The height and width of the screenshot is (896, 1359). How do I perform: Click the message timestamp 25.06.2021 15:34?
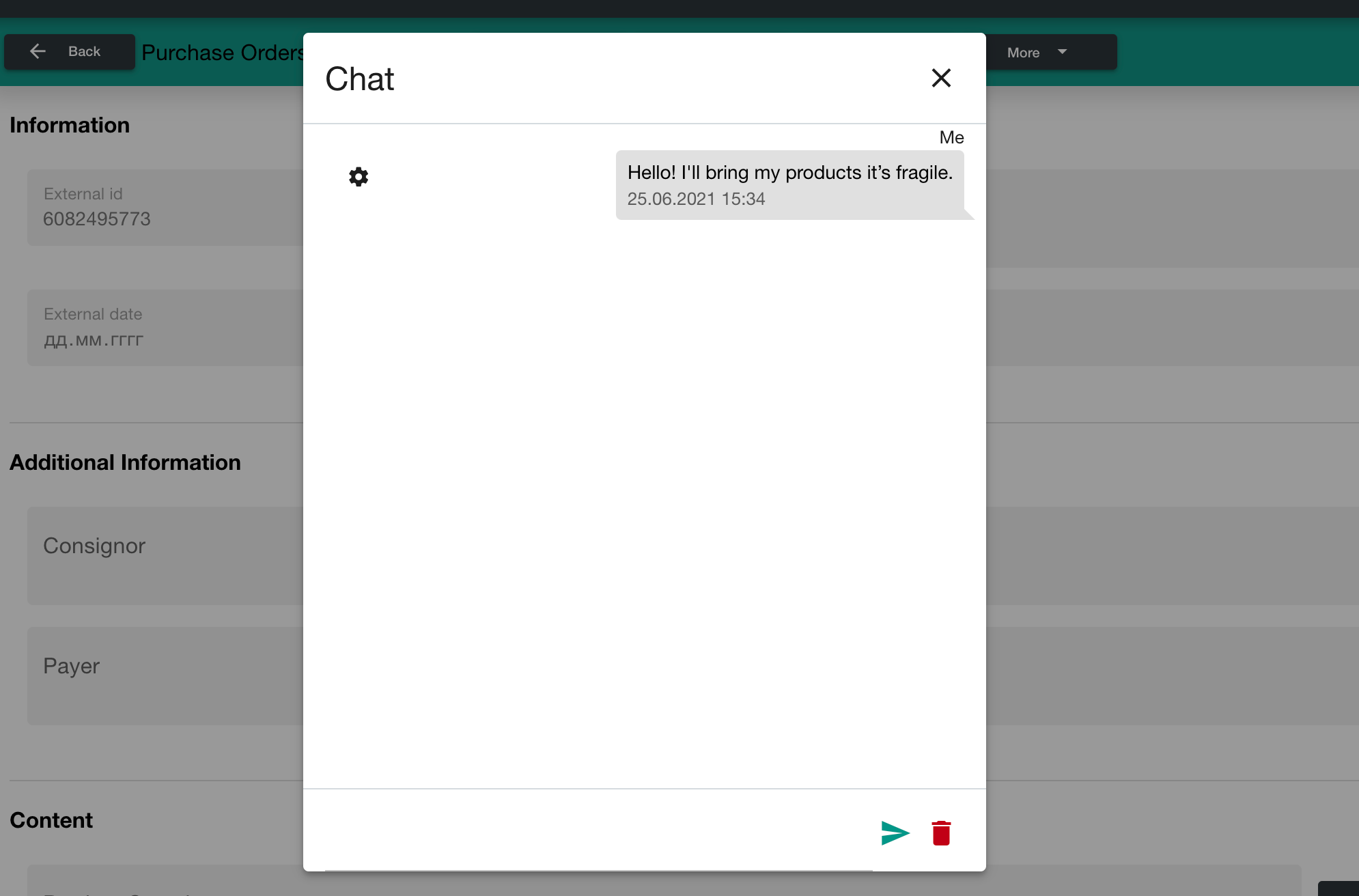pyautogui.click(x=696, y=199)
